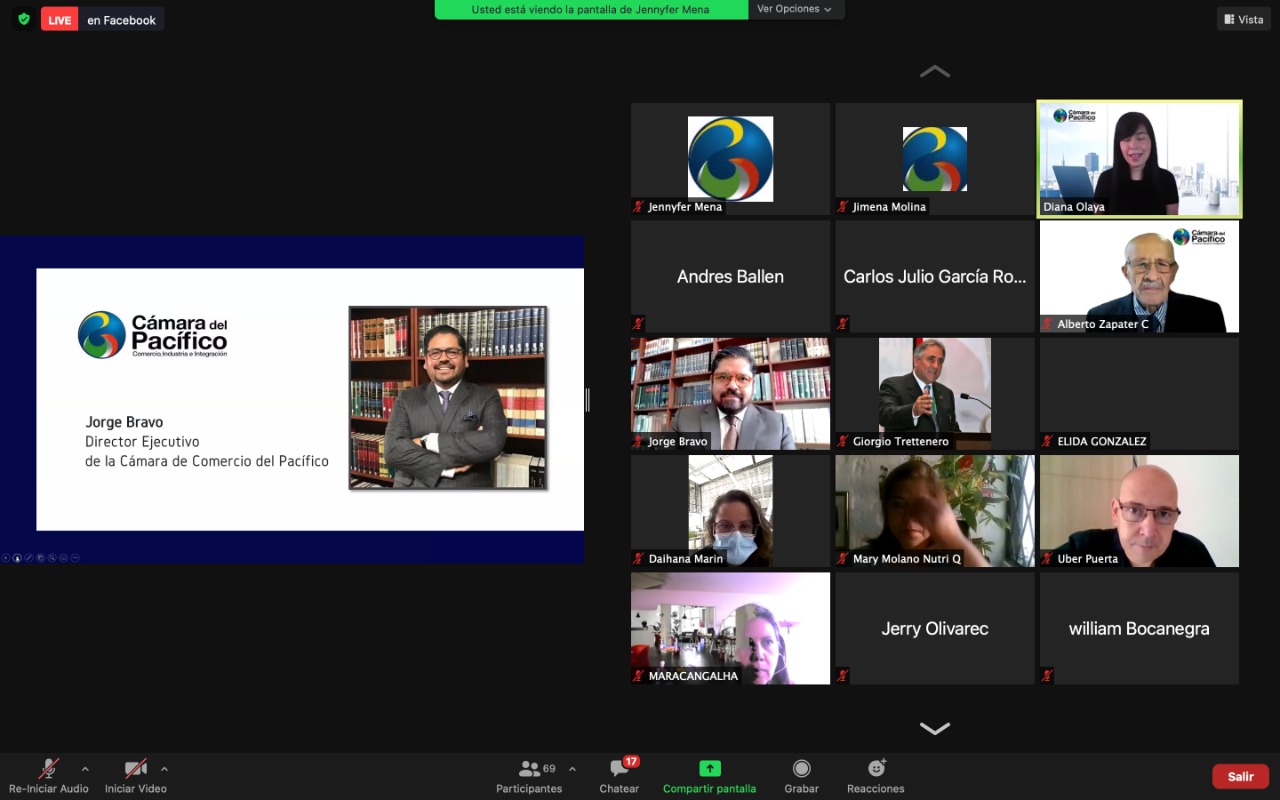Click muted mic icon on Andres Ballen tile
Screen dimensions: 1280x800
[638, 324]
